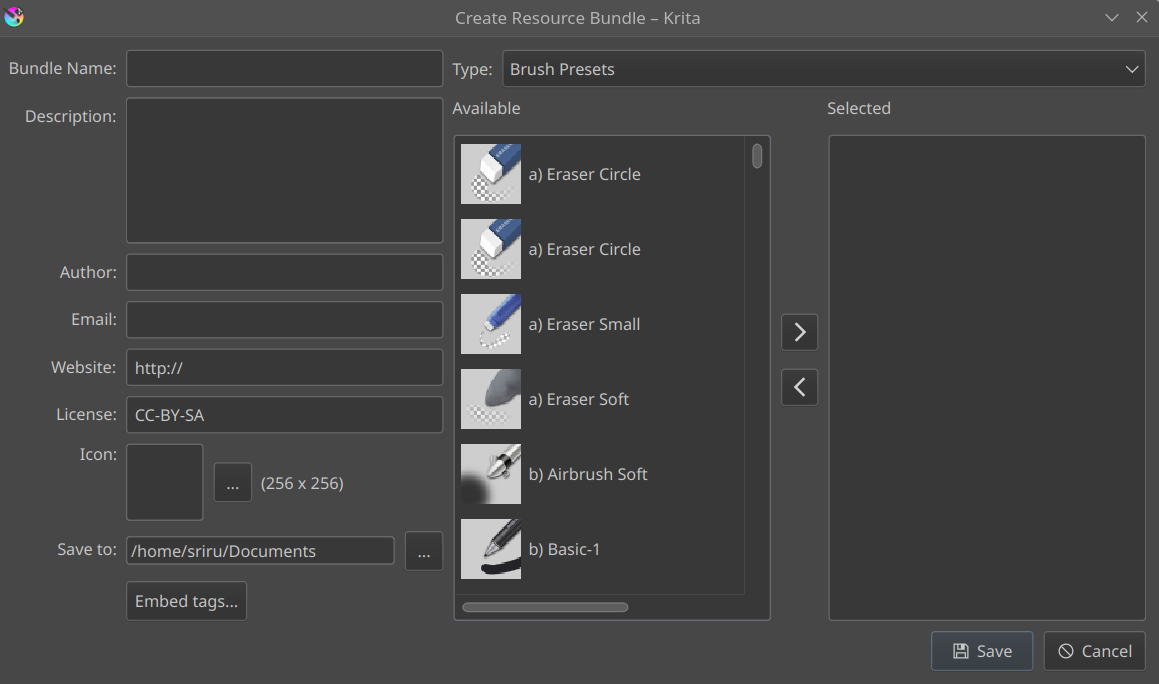Click the horizontal scrollbar under Available list
Screen dimensions: 1159x684
tap(545, 607)
